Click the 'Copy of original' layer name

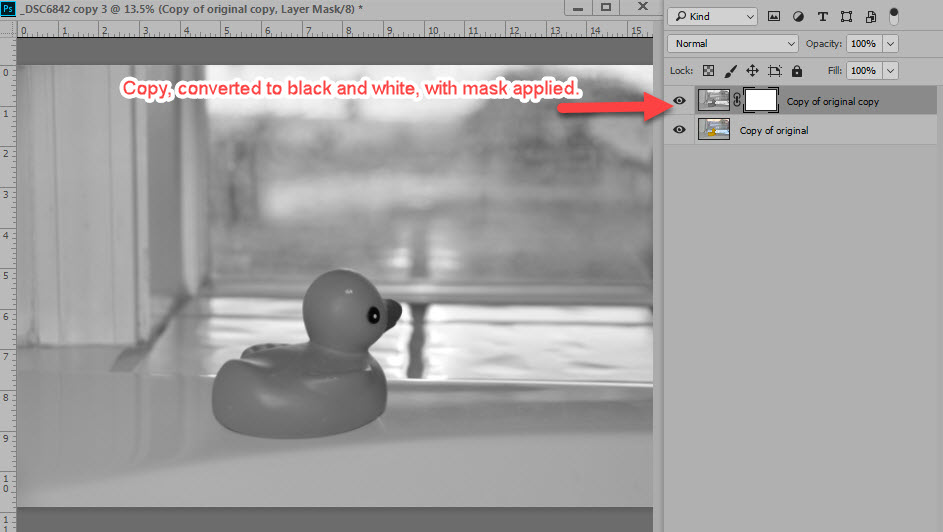click(773, 130)
